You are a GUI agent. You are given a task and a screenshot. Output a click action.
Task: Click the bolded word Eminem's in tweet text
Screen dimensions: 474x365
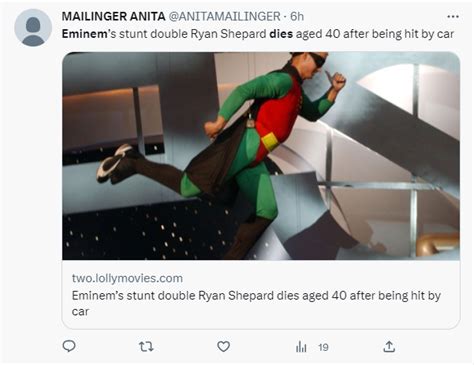click(x=89, y=34)
